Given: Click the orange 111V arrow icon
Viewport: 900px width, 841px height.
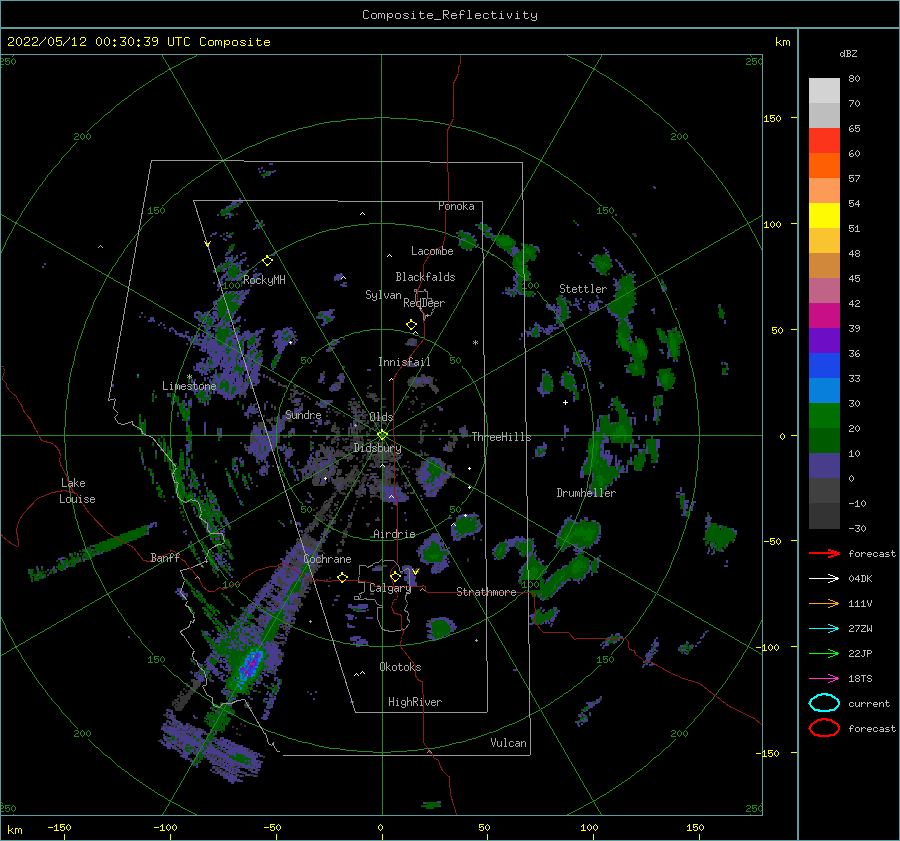Looking at the screenshot, I should click(x=824, y=603).
